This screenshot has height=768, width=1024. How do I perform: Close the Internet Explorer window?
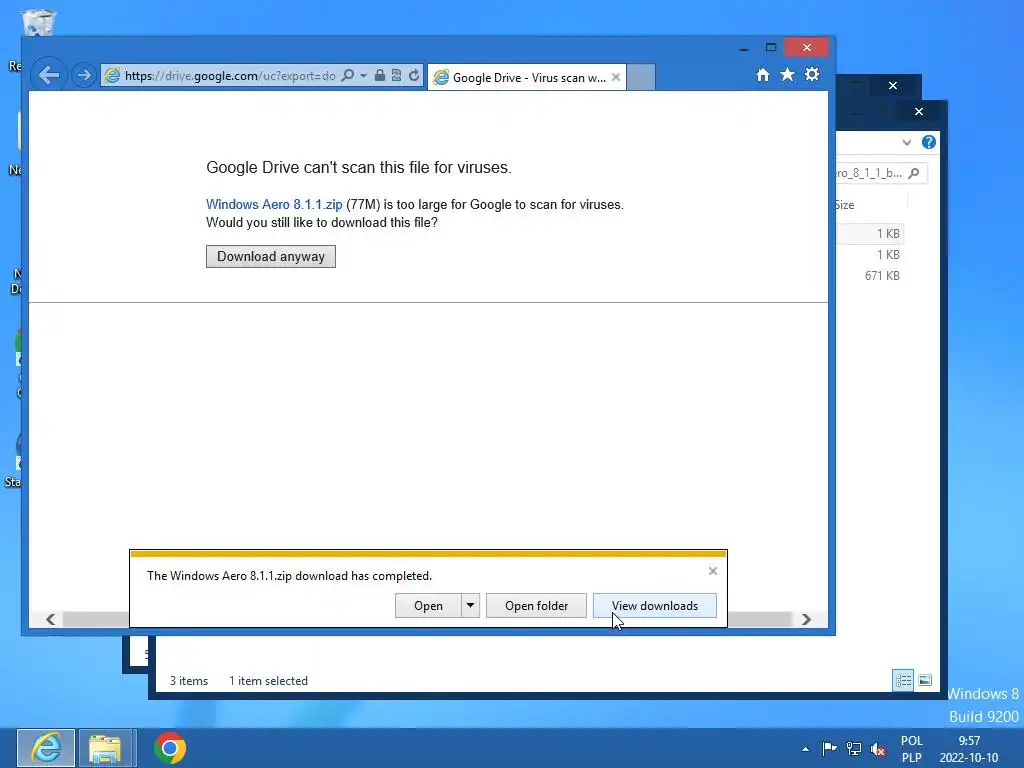point(807,48)
